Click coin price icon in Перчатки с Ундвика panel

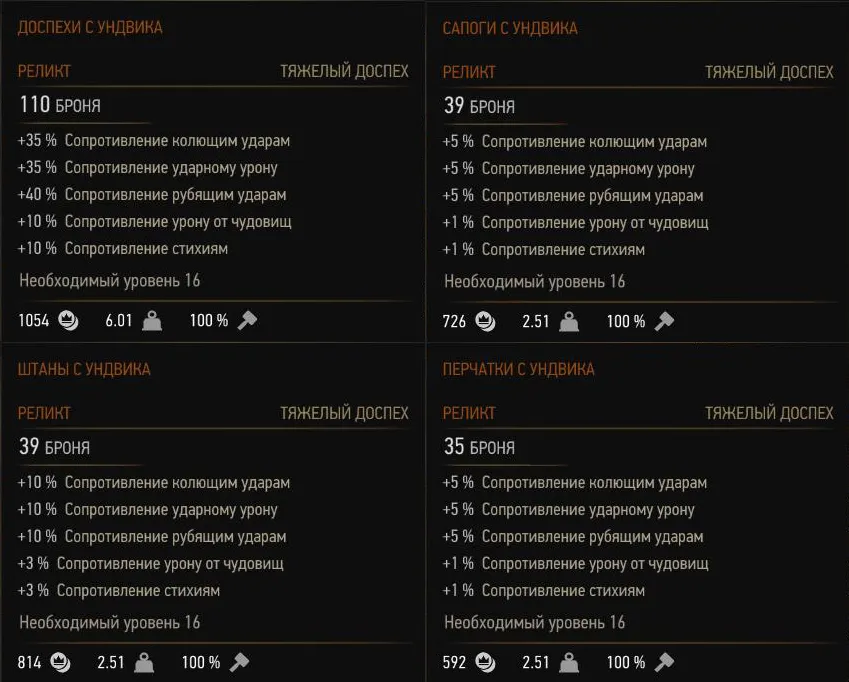click(x=486, y=662)
